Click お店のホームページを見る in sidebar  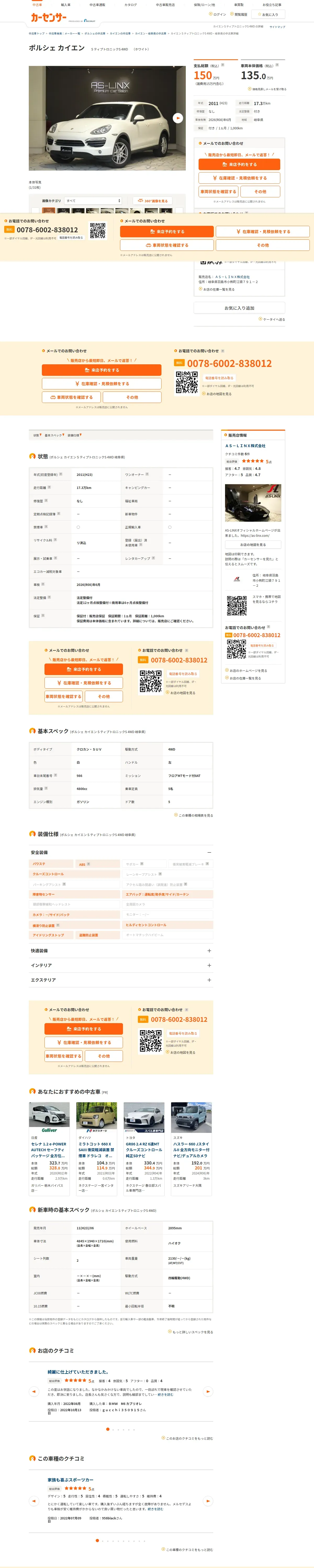tap(246, 671)
